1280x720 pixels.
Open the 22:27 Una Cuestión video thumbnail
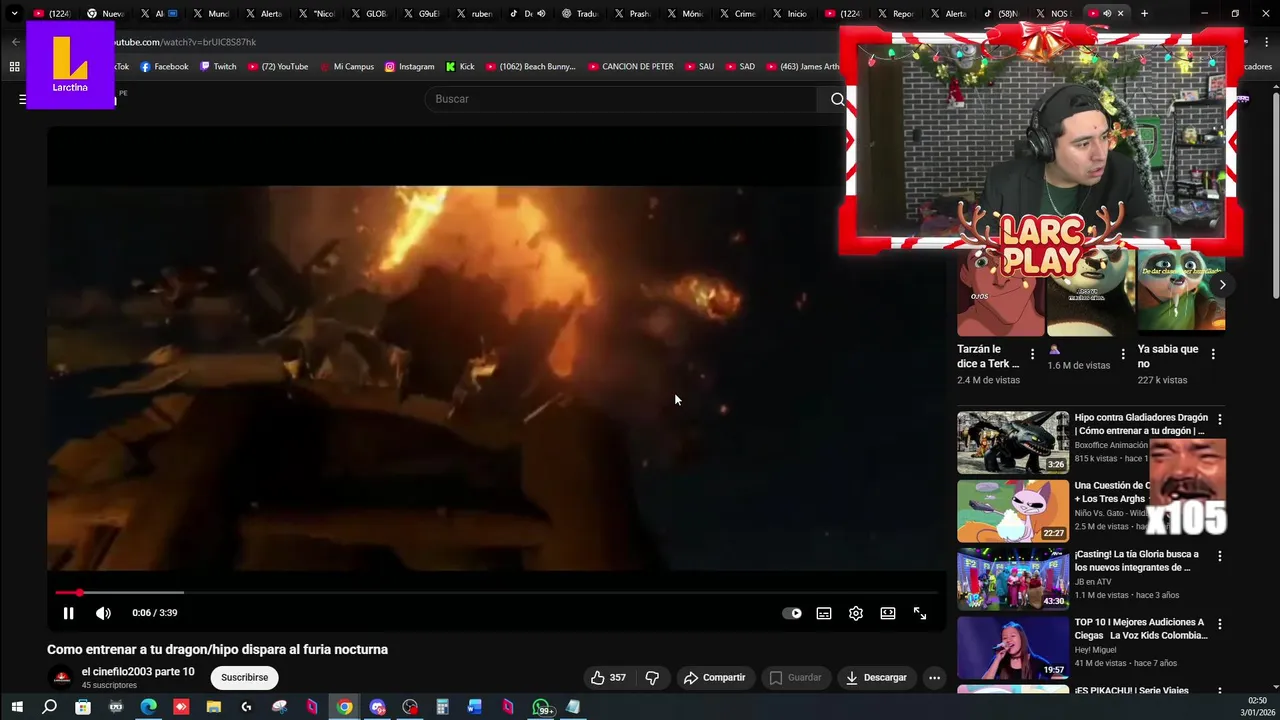click(1013, 510)
